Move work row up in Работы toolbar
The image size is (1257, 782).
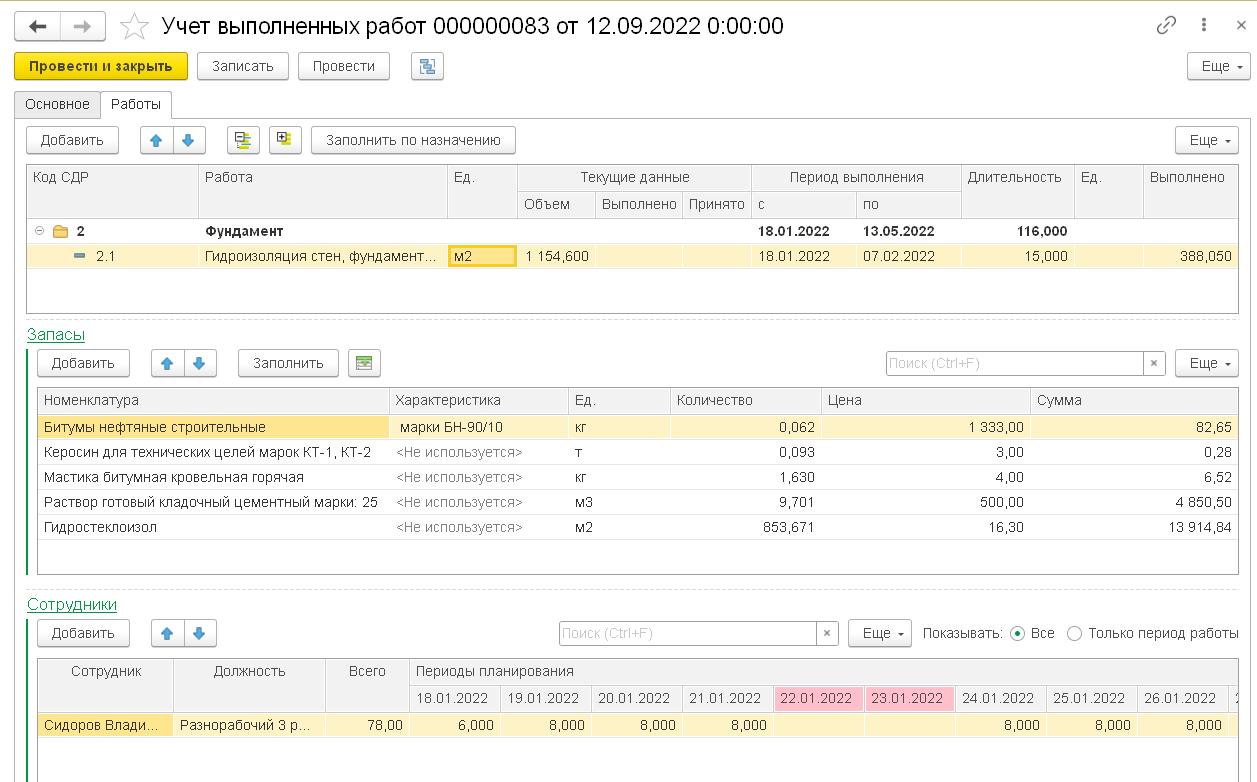tap(156, 141)
